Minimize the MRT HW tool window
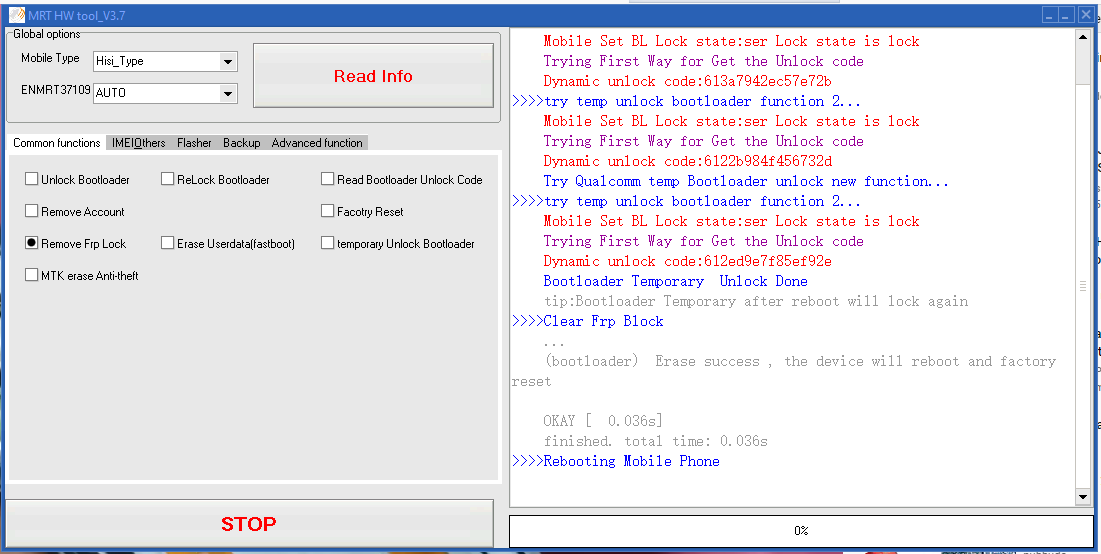The height and width of the screenshot is (554, 1101). tap(1049, 15)
